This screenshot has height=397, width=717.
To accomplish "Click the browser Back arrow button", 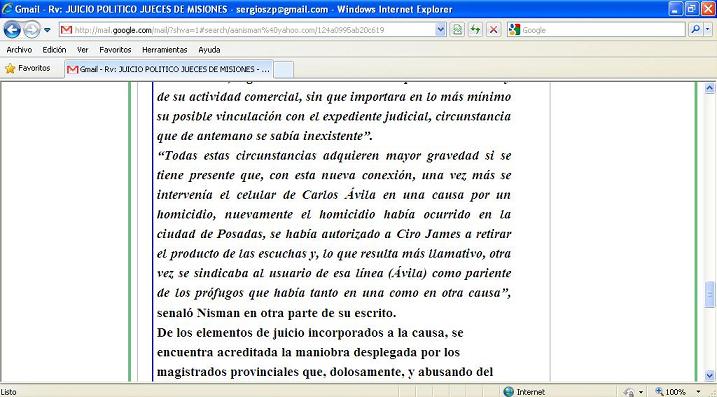I will [12, 30].
